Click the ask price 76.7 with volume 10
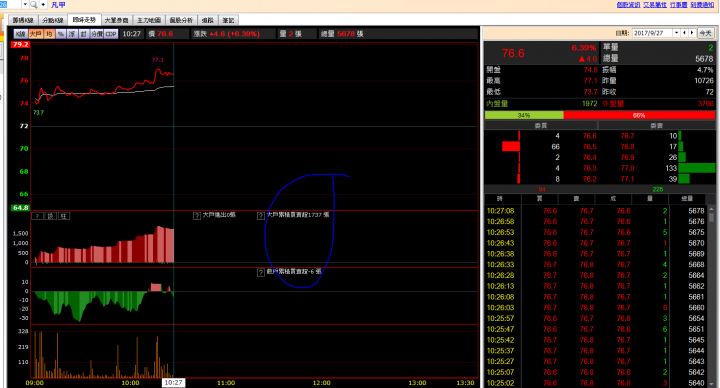The image size is (720, 388). click(x=627, y=136)
